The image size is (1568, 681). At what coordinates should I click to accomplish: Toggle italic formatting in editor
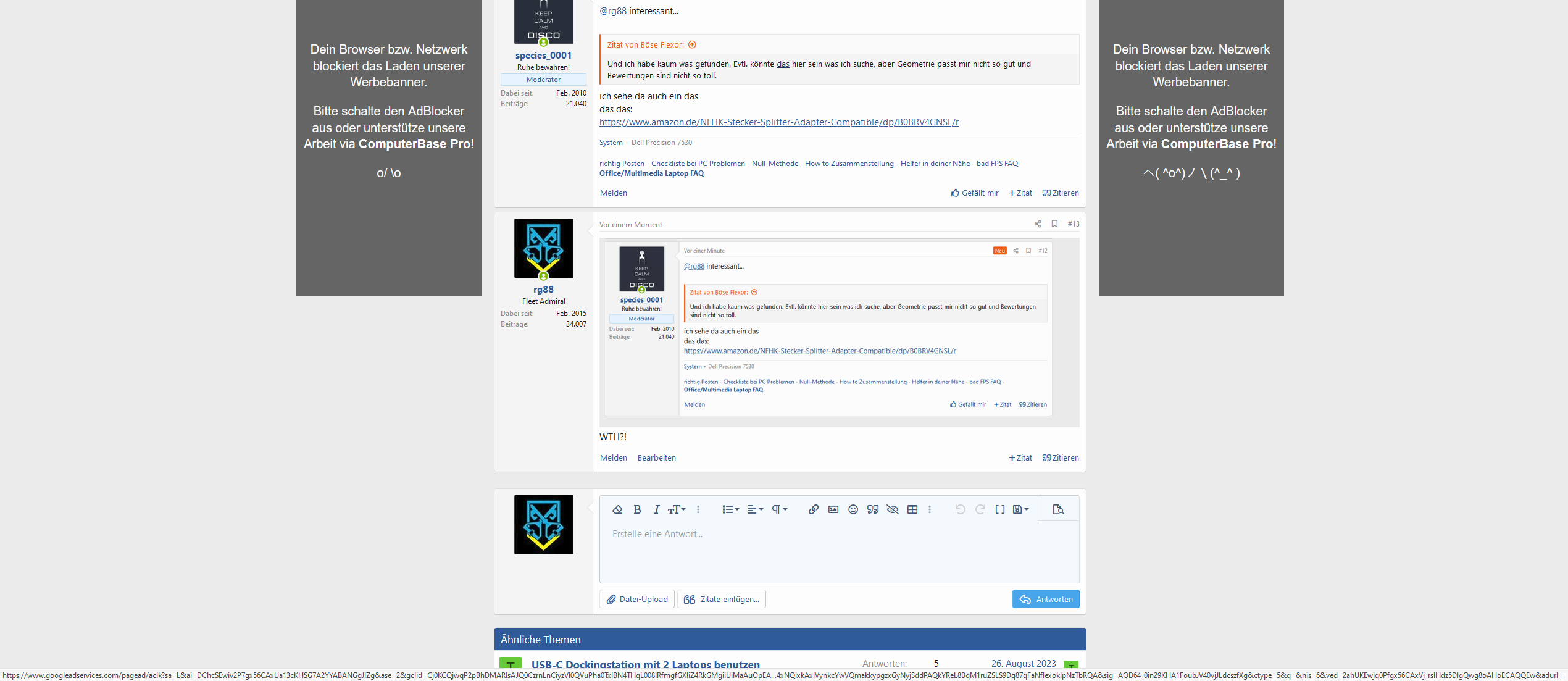656,509
